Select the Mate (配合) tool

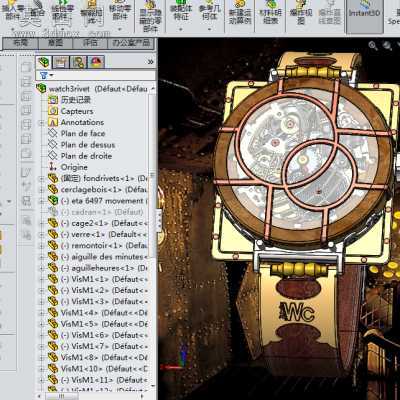tap(37, 9)
